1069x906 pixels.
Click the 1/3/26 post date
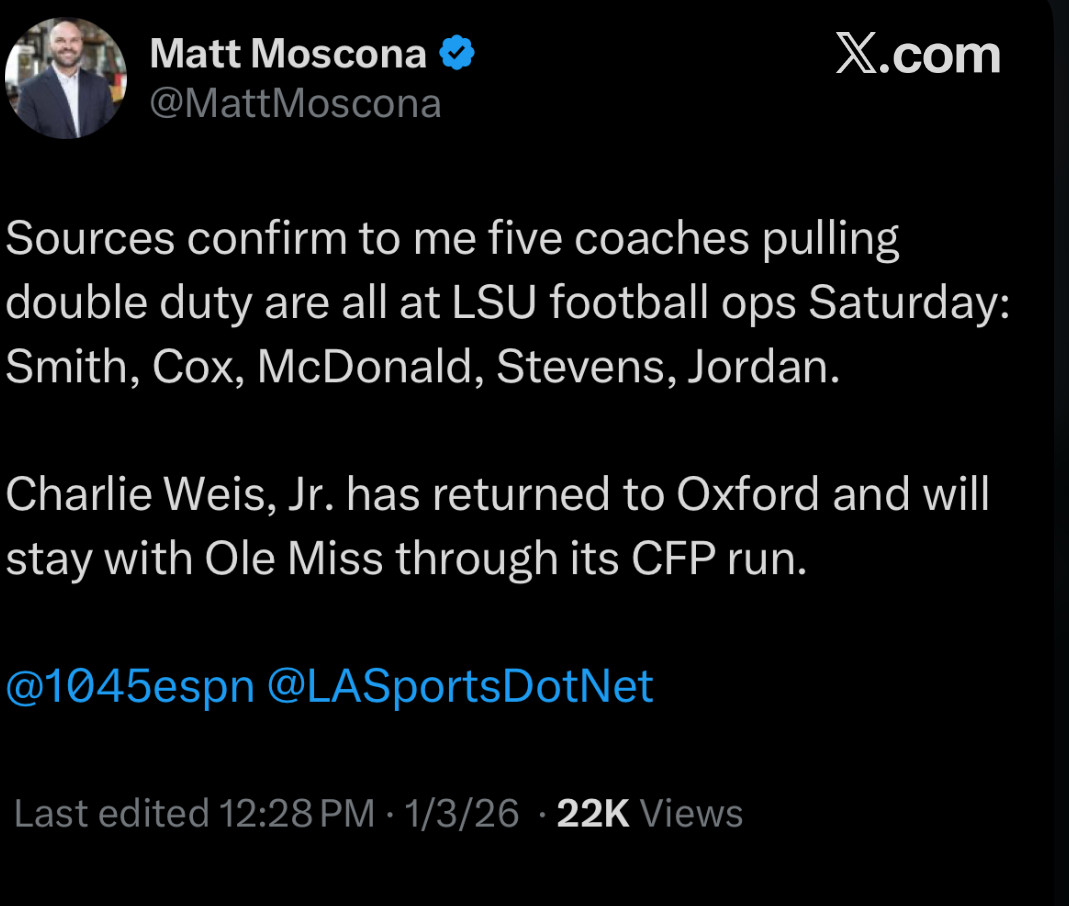(461, 813)
